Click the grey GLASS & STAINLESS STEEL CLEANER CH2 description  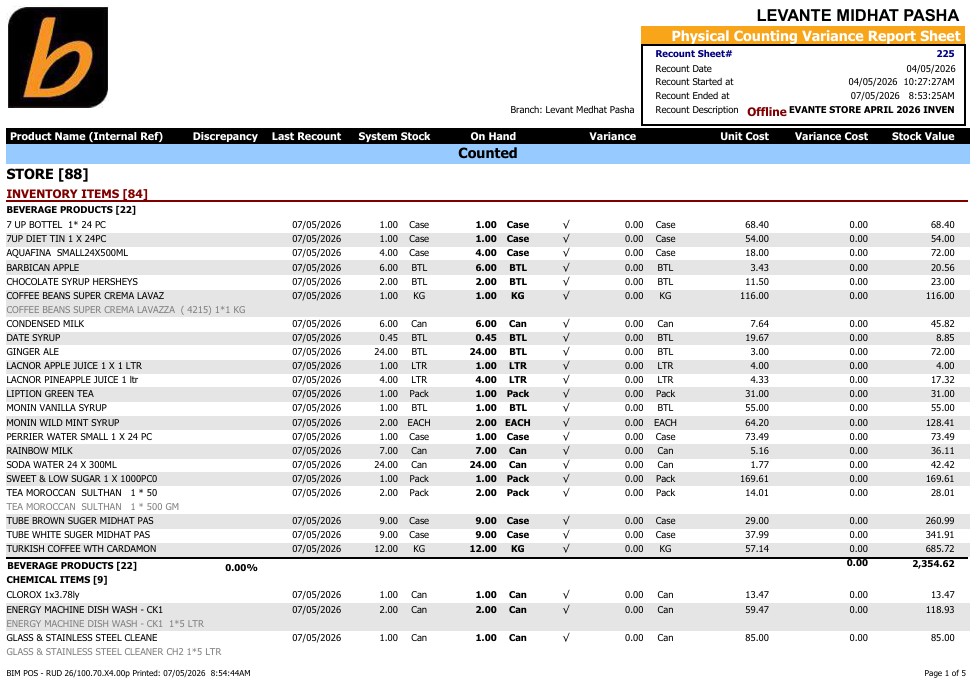(x=114, y=652)
